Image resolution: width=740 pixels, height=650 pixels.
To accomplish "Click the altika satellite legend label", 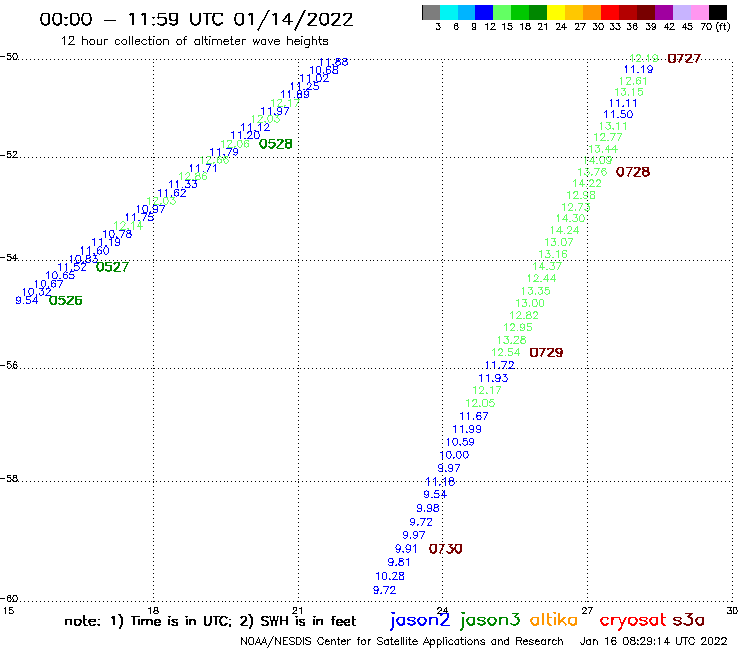I will (x=554, y=620).
